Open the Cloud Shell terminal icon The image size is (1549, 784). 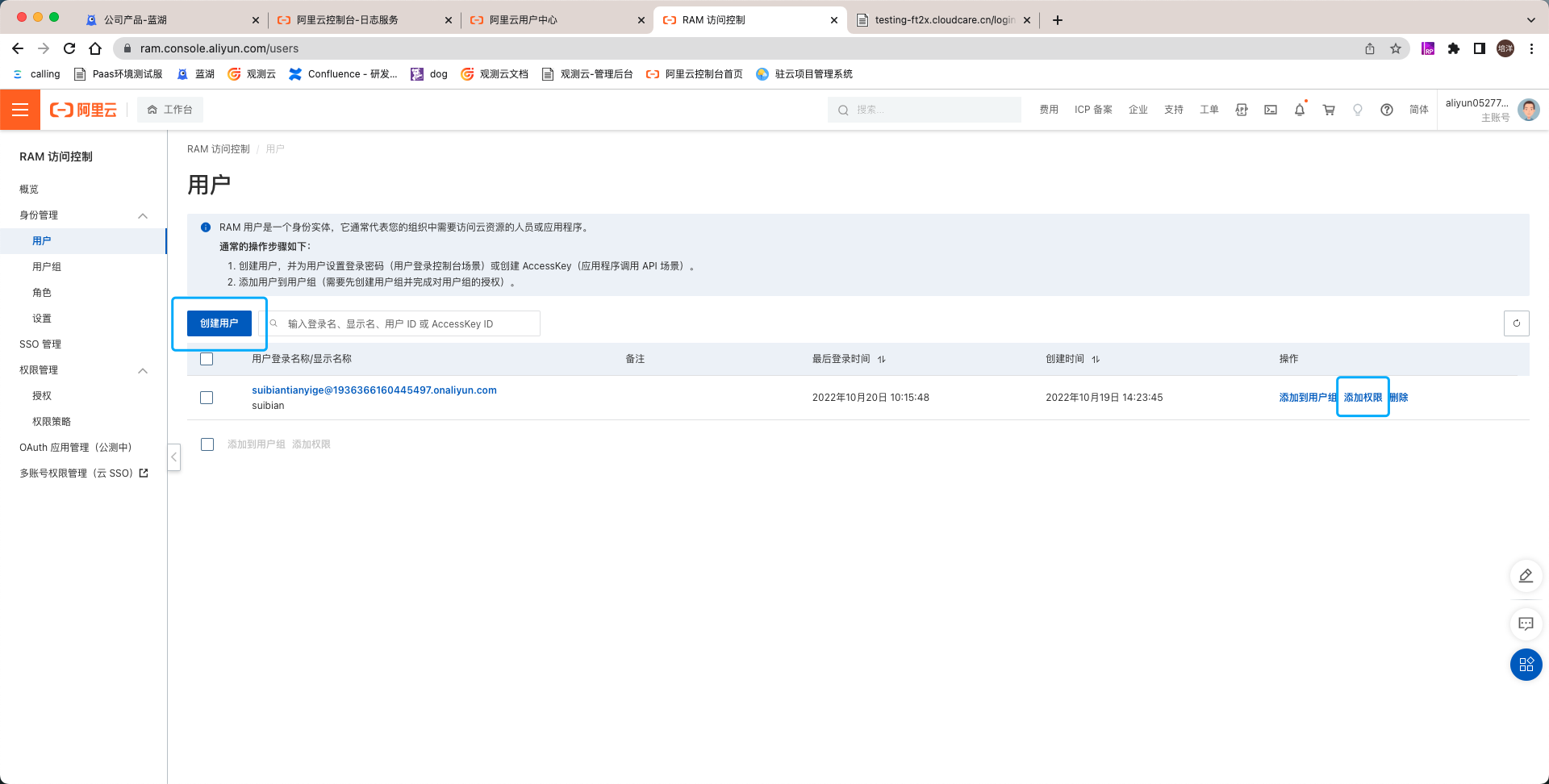tap(1271, 110)
